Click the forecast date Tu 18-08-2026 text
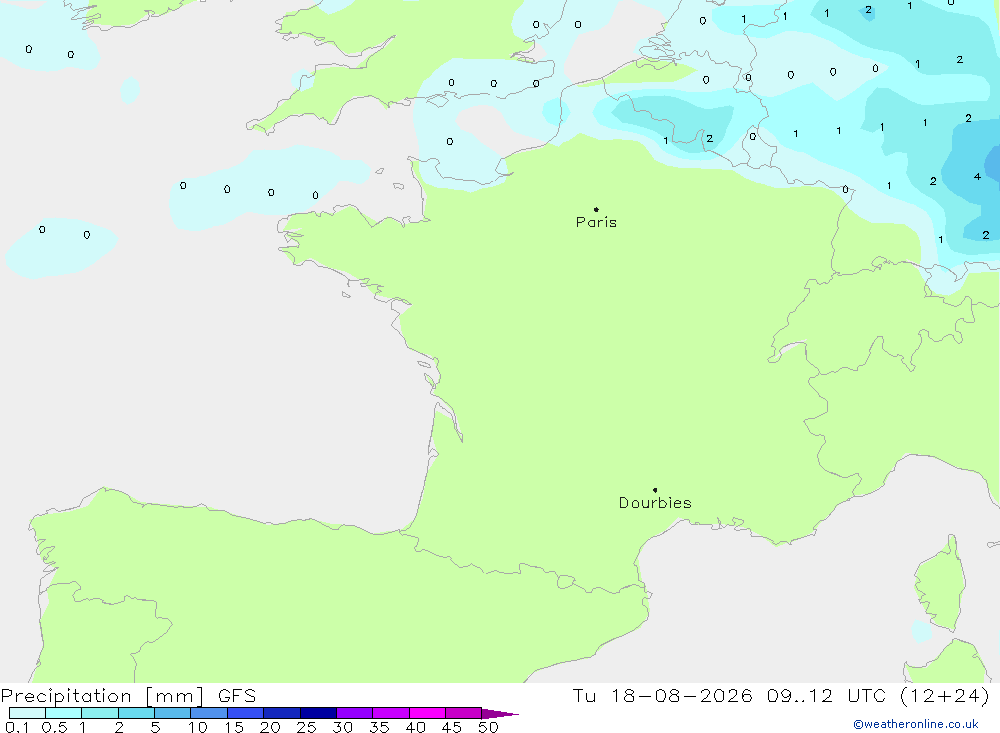Image resolution: width=1000 pixels, height=733 pixels. (662, 695)
